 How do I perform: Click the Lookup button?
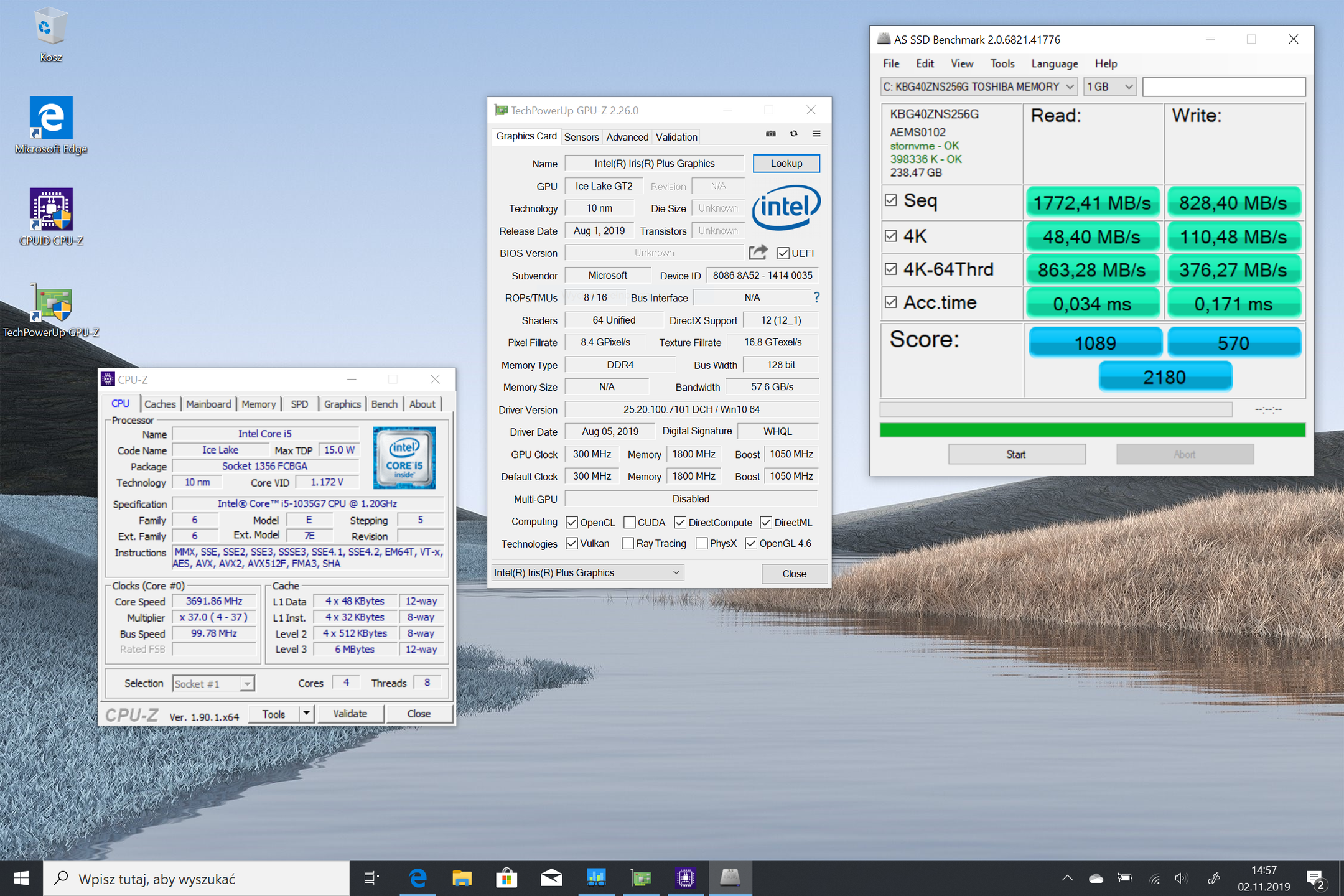(786, 163)
